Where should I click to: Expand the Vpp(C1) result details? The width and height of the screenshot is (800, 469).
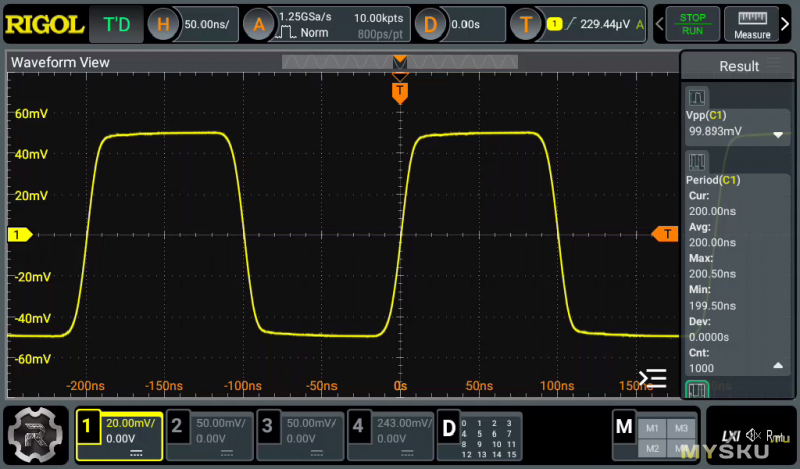click(x=778, y=134)
